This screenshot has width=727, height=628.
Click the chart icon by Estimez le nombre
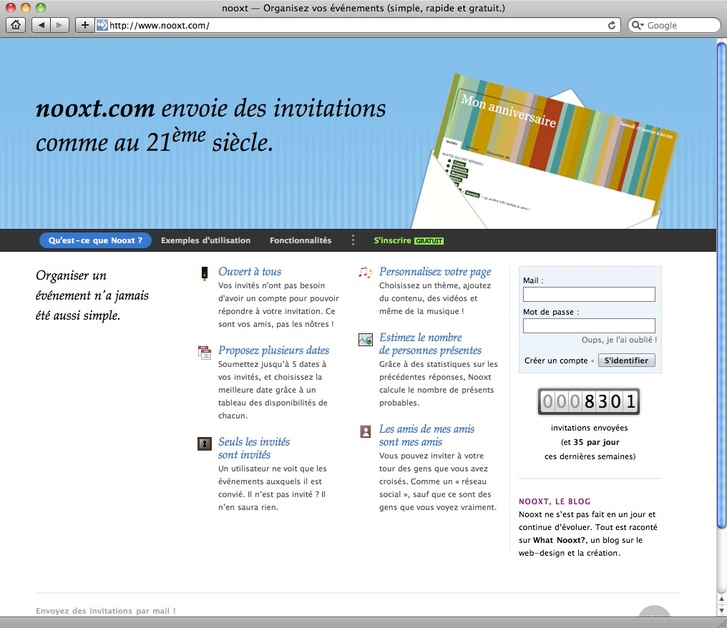pyautogui.click(x=365, y=340)
